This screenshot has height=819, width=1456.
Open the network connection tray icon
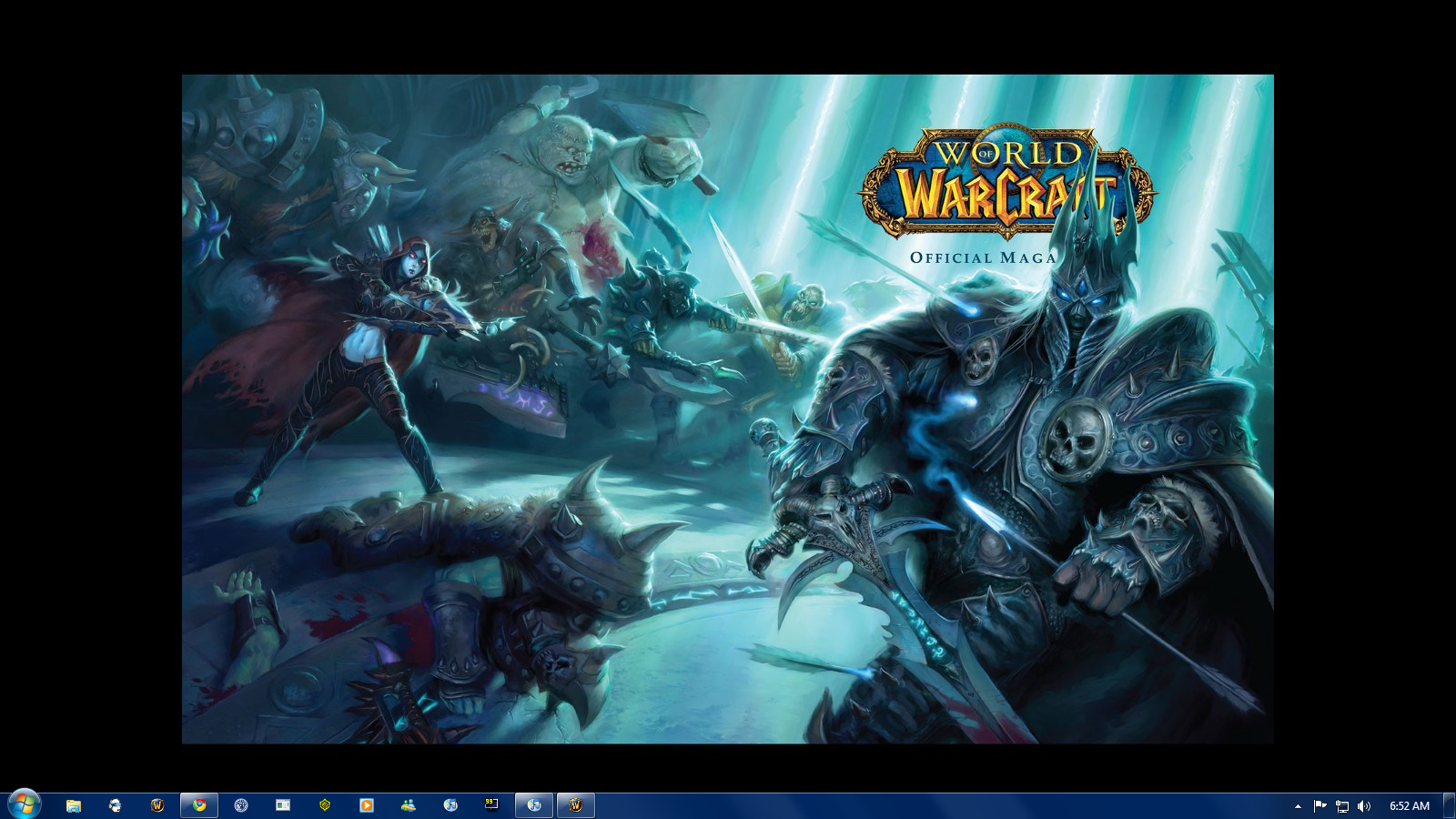click(1342, 806)
